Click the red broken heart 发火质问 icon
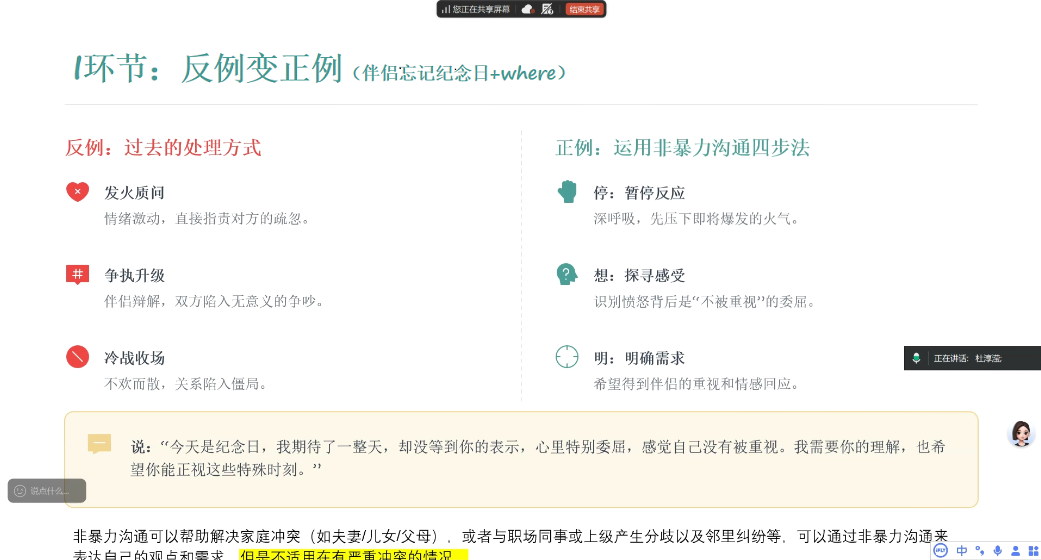 77,192
